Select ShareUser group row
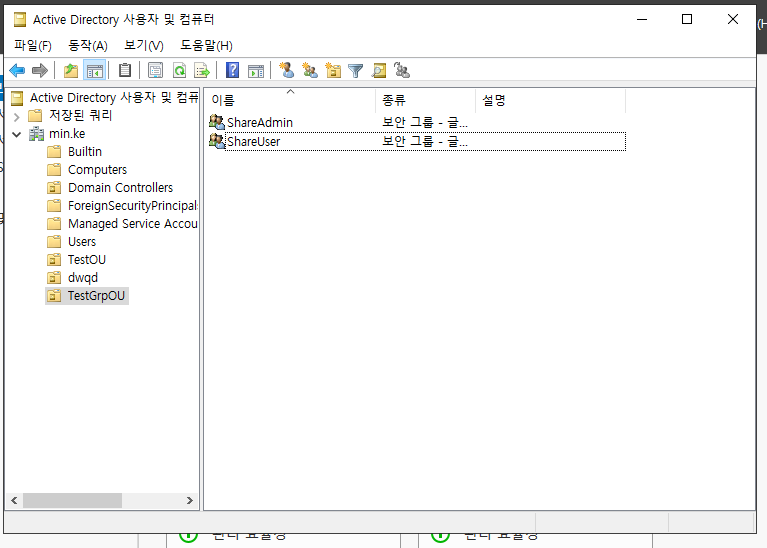767x548 pixels. 417,141
